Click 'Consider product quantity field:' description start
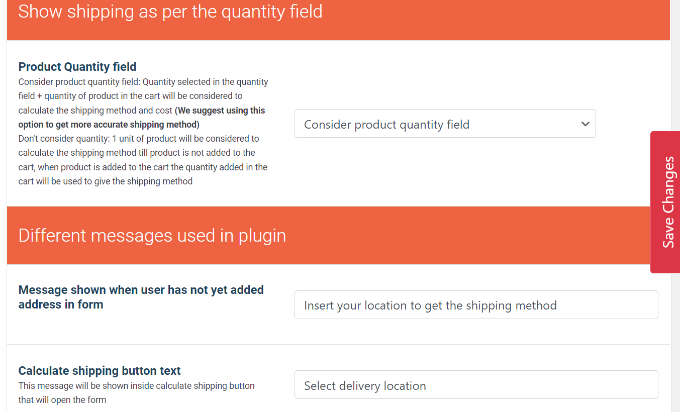Screen dimensions: 680x412 click(x=84, y=81)
